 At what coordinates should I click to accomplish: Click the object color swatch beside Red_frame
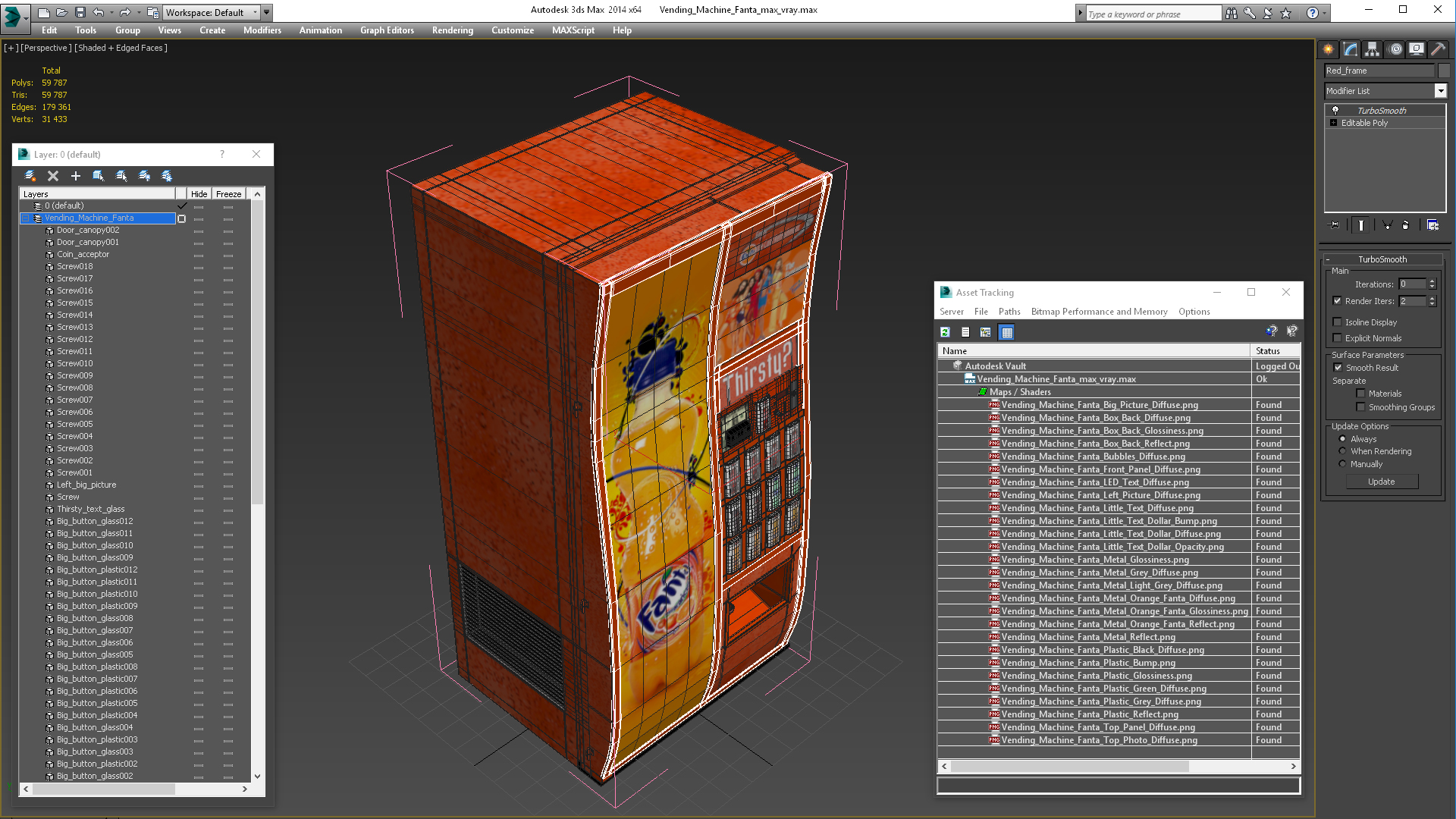(x=1444, y=71)
